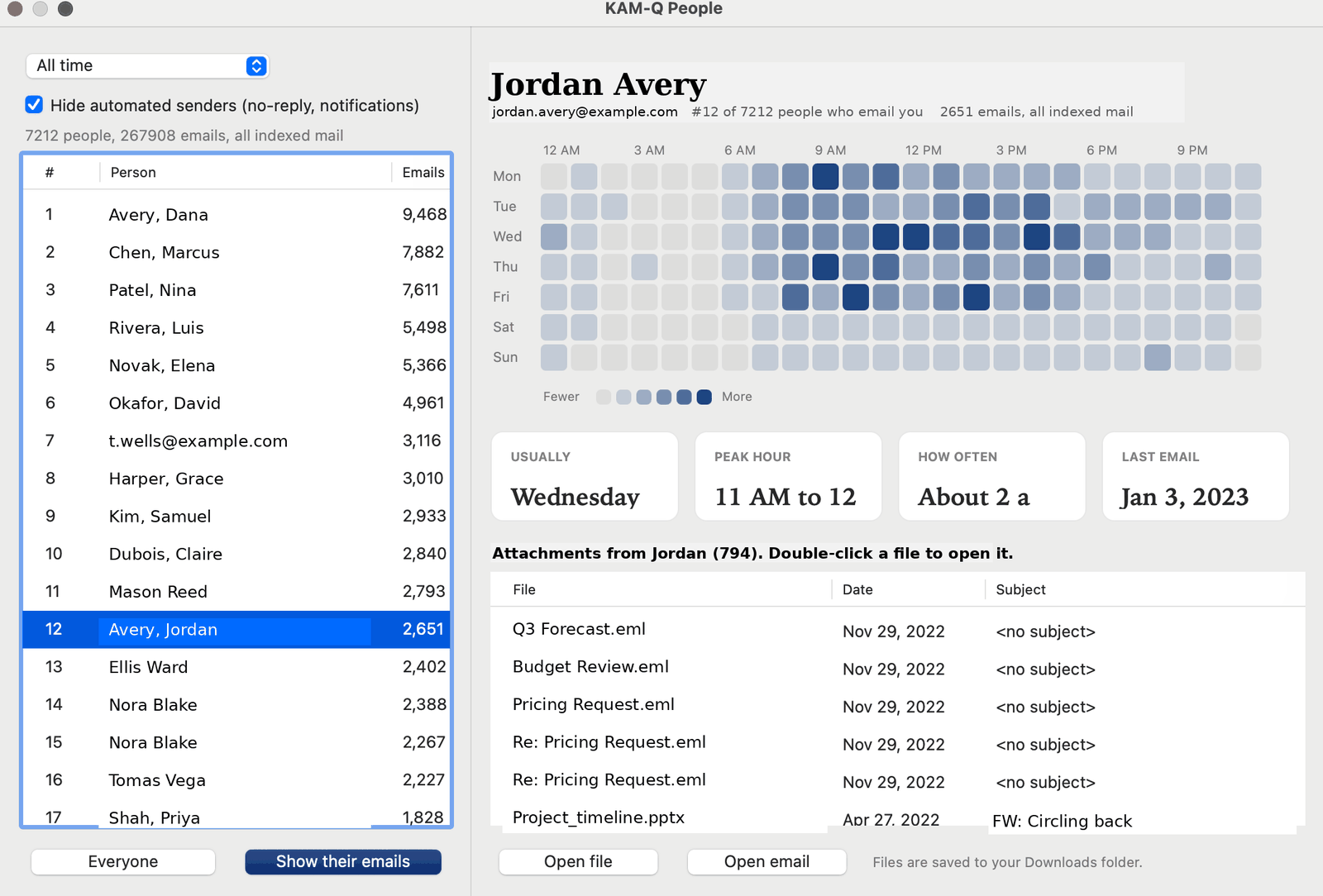Select Okafor, David row
1323x896 pixels.
point(236,403)
